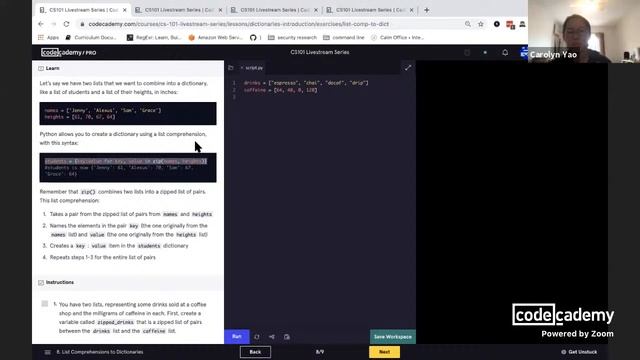Click the caffeine list code line
This screenshot has width=640, height=360.
click(280, 90)
